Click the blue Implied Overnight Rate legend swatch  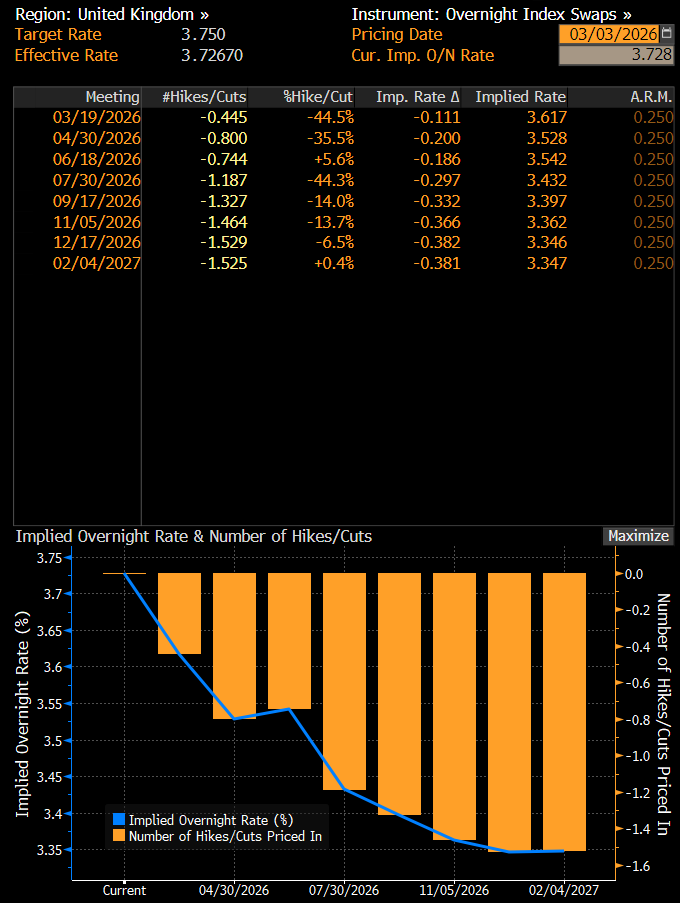(x=120, y=819)
